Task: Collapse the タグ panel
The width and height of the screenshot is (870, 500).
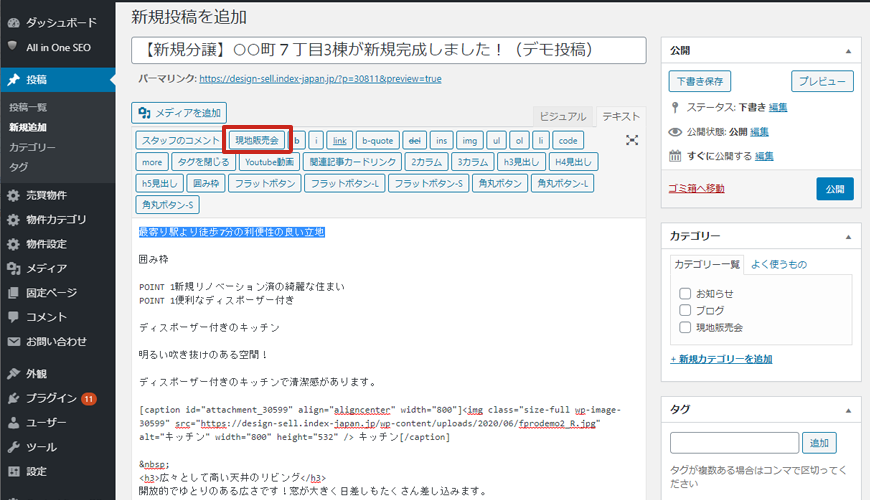Action: click(848, 410)
